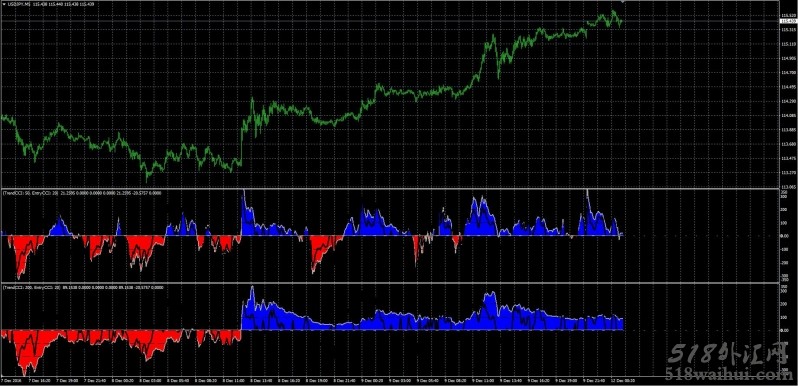798x386 pixels.
Task: Click the 7 Dec 2016 time label
Action: pyautogui.click(x=10, y=380)
